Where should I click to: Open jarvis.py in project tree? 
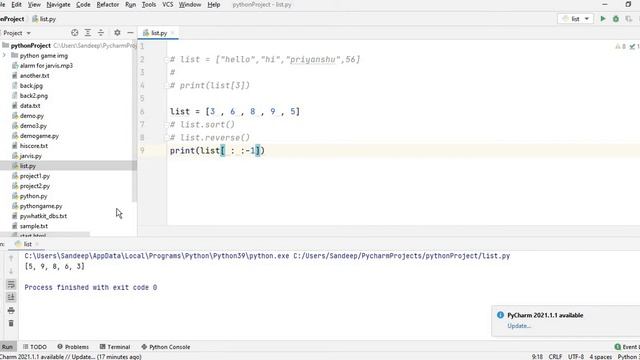[31, 156]
